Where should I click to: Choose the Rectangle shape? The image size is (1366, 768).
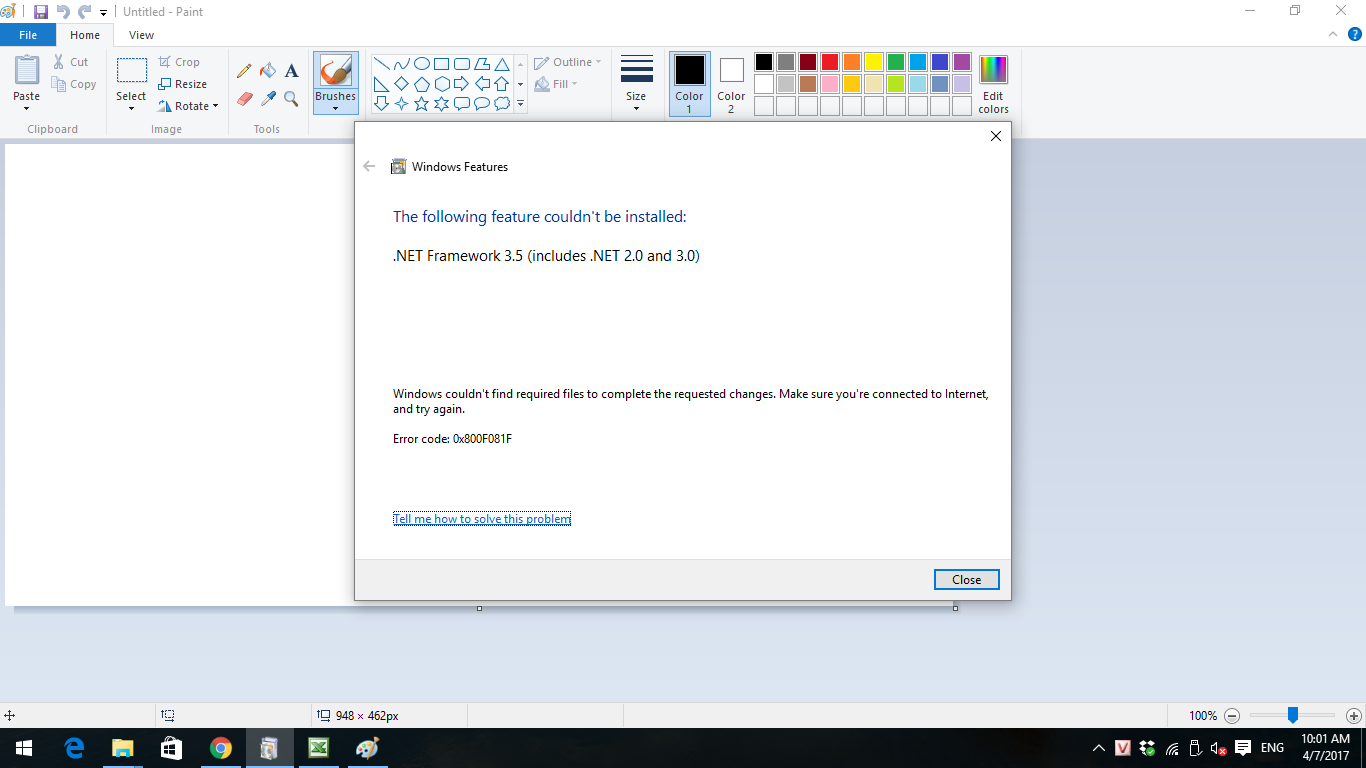(x=442, y=64)
